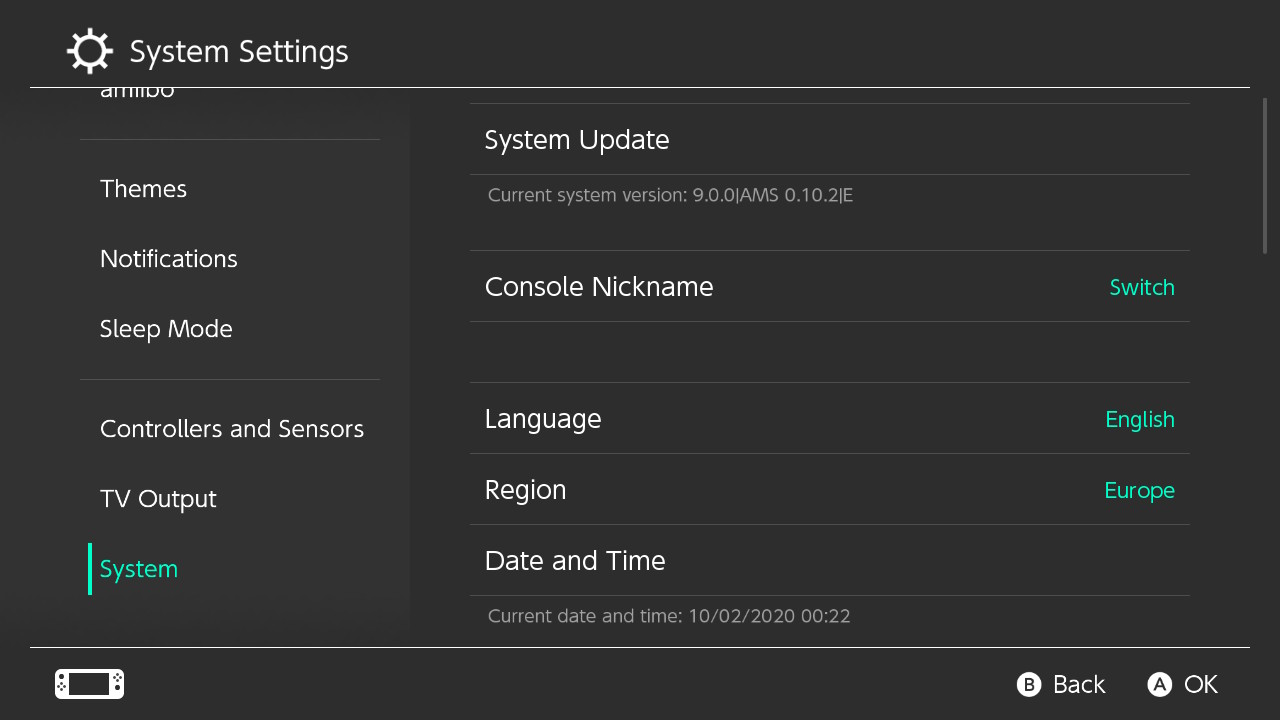Click the A button OK icon
This screenshot has height=720, width=1280.
click(x=1159, y=684)
